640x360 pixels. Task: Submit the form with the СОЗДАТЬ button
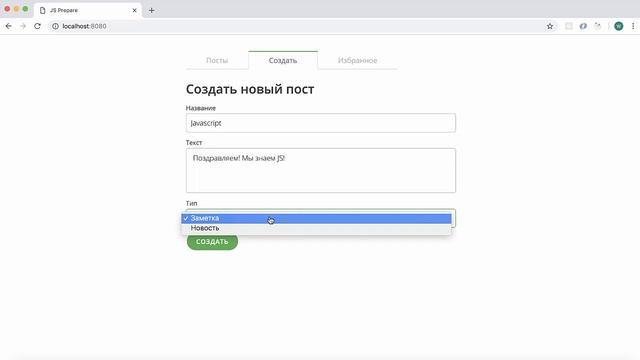[212, 242]
